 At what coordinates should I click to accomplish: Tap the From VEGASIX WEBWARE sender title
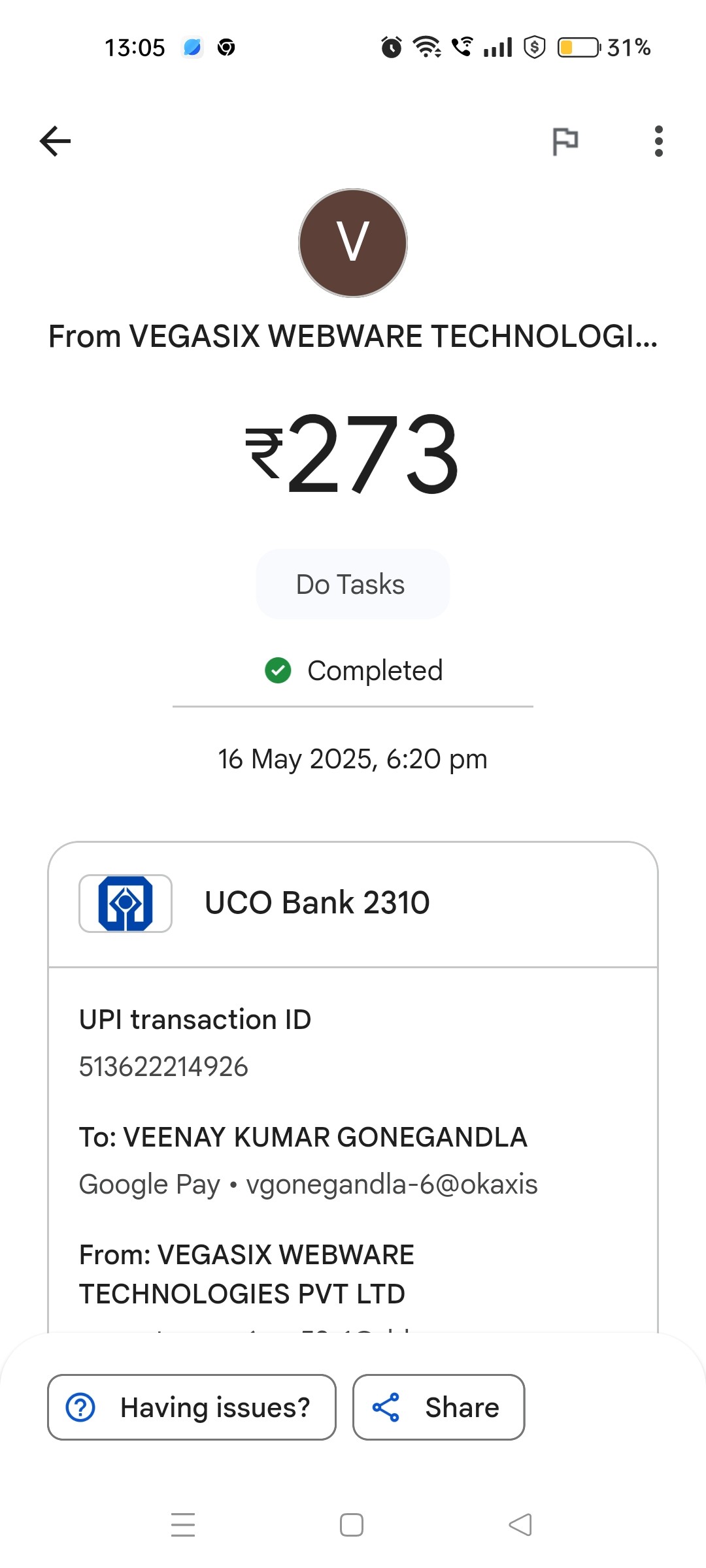[353, 337]
